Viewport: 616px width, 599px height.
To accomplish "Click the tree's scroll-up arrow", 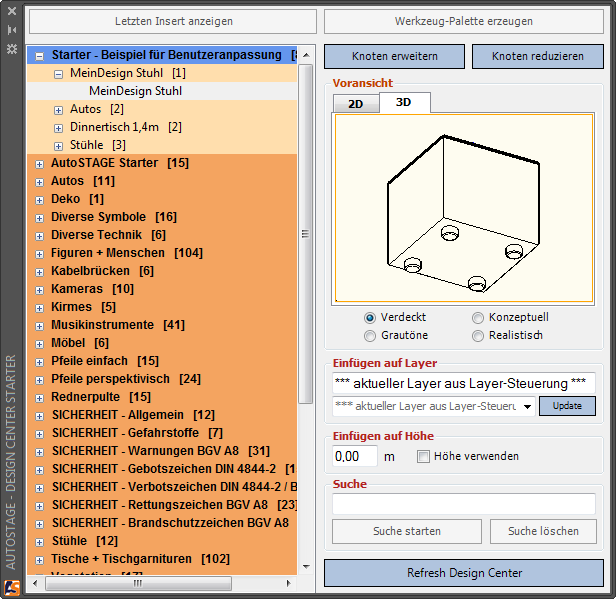I will tap(306, 54).
